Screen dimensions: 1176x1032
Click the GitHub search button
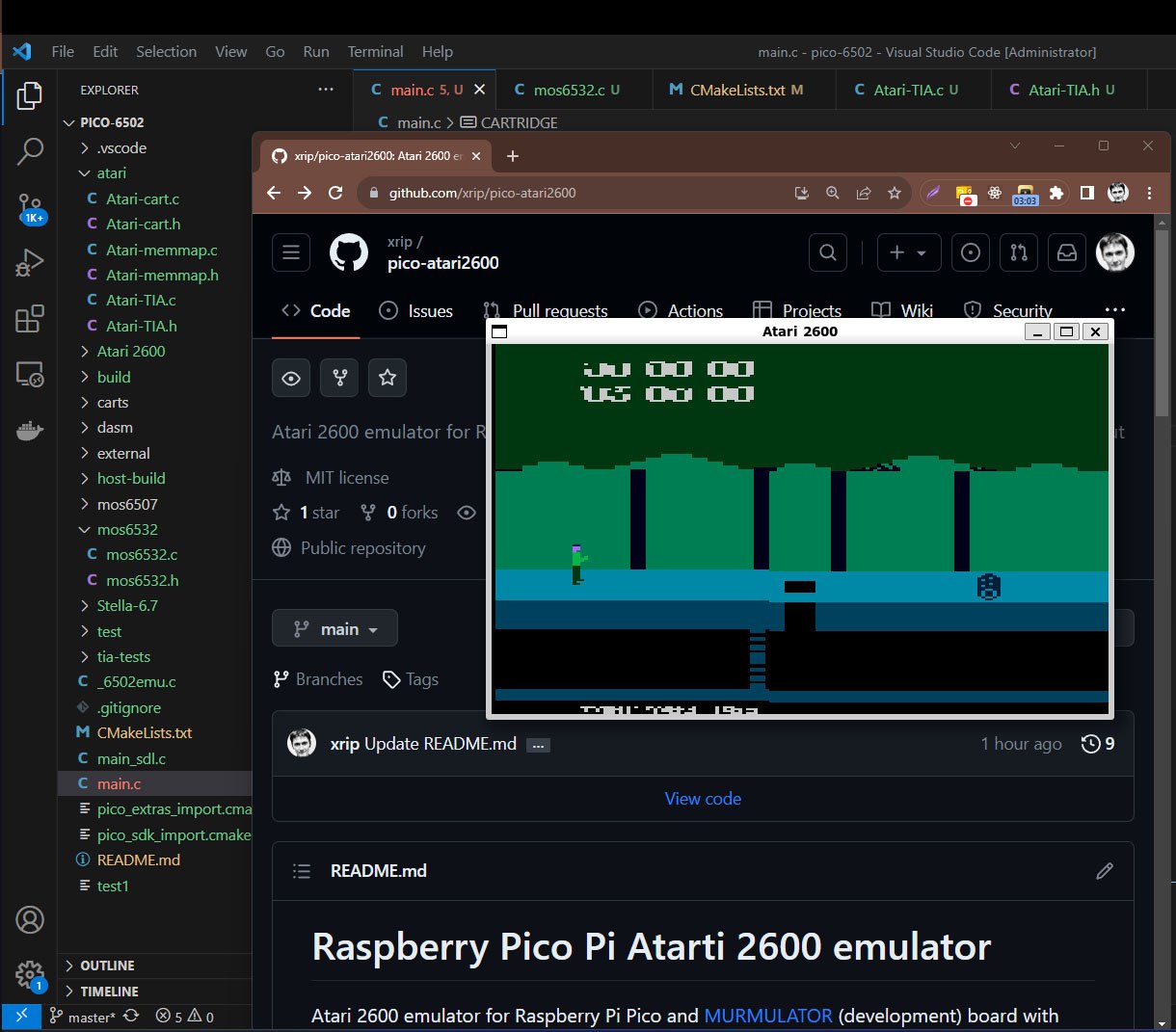(828, 252)
